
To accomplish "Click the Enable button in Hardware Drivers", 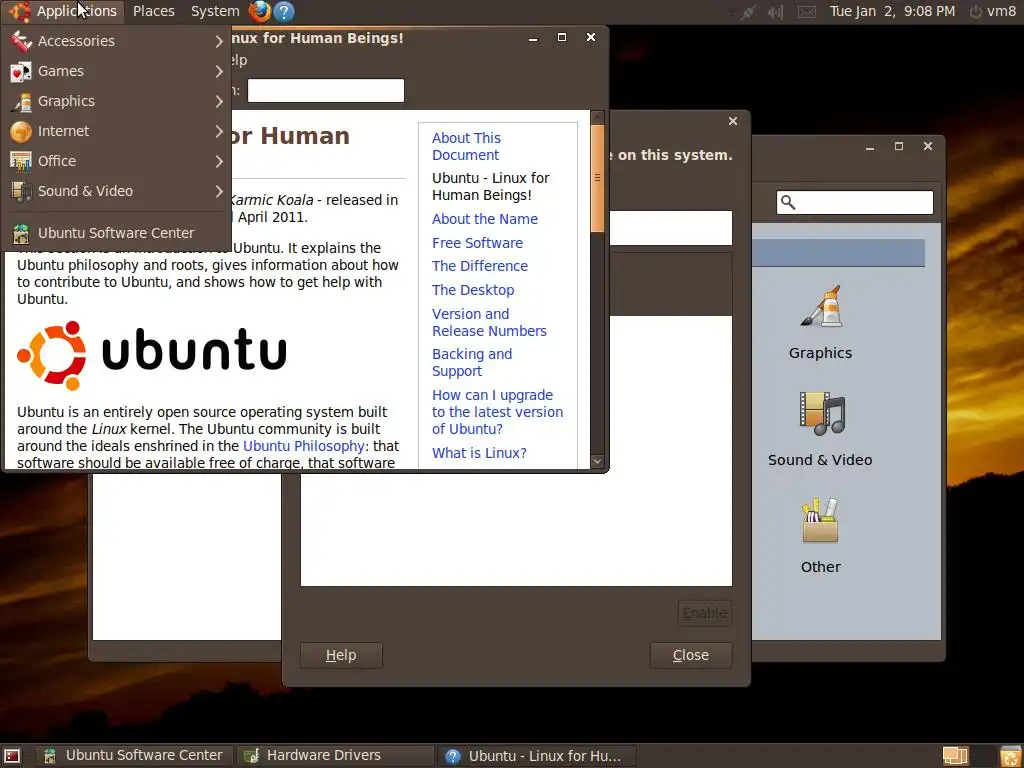I will tap(705, 613).
